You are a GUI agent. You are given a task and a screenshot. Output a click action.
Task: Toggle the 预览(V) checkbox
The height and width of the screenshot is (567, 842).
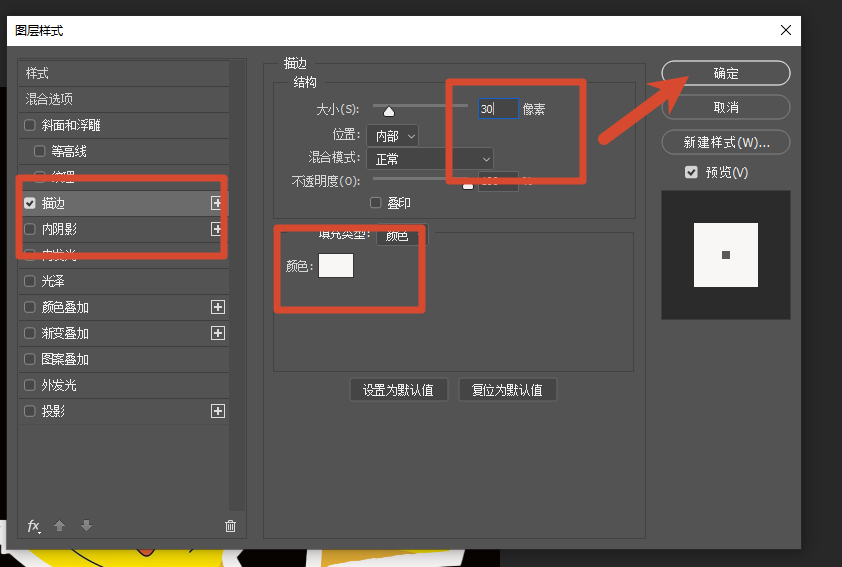click(x=691, y=172)
